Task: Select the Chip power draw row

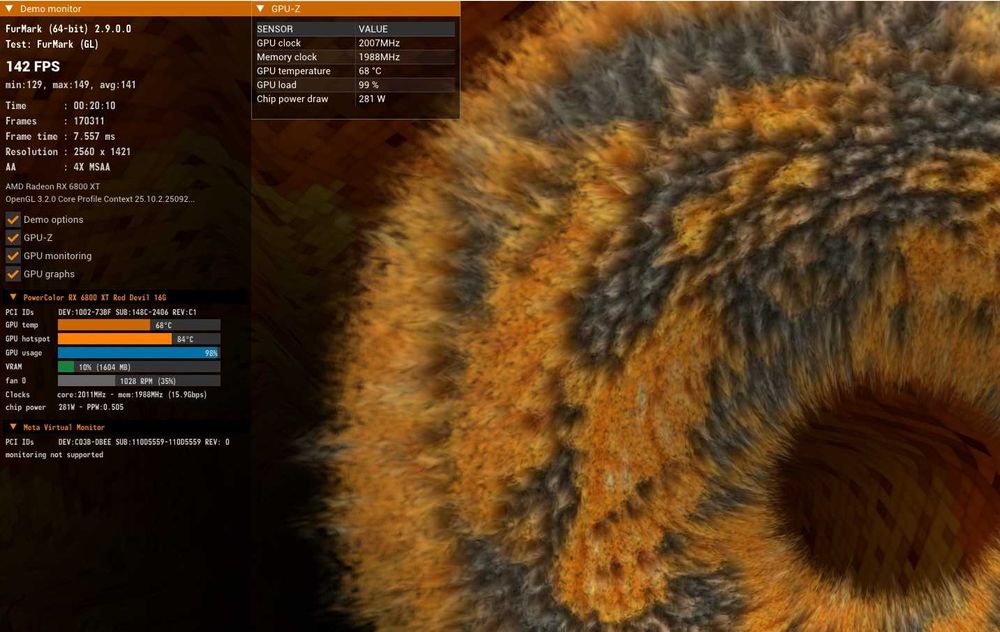Action: pos(355,99)
